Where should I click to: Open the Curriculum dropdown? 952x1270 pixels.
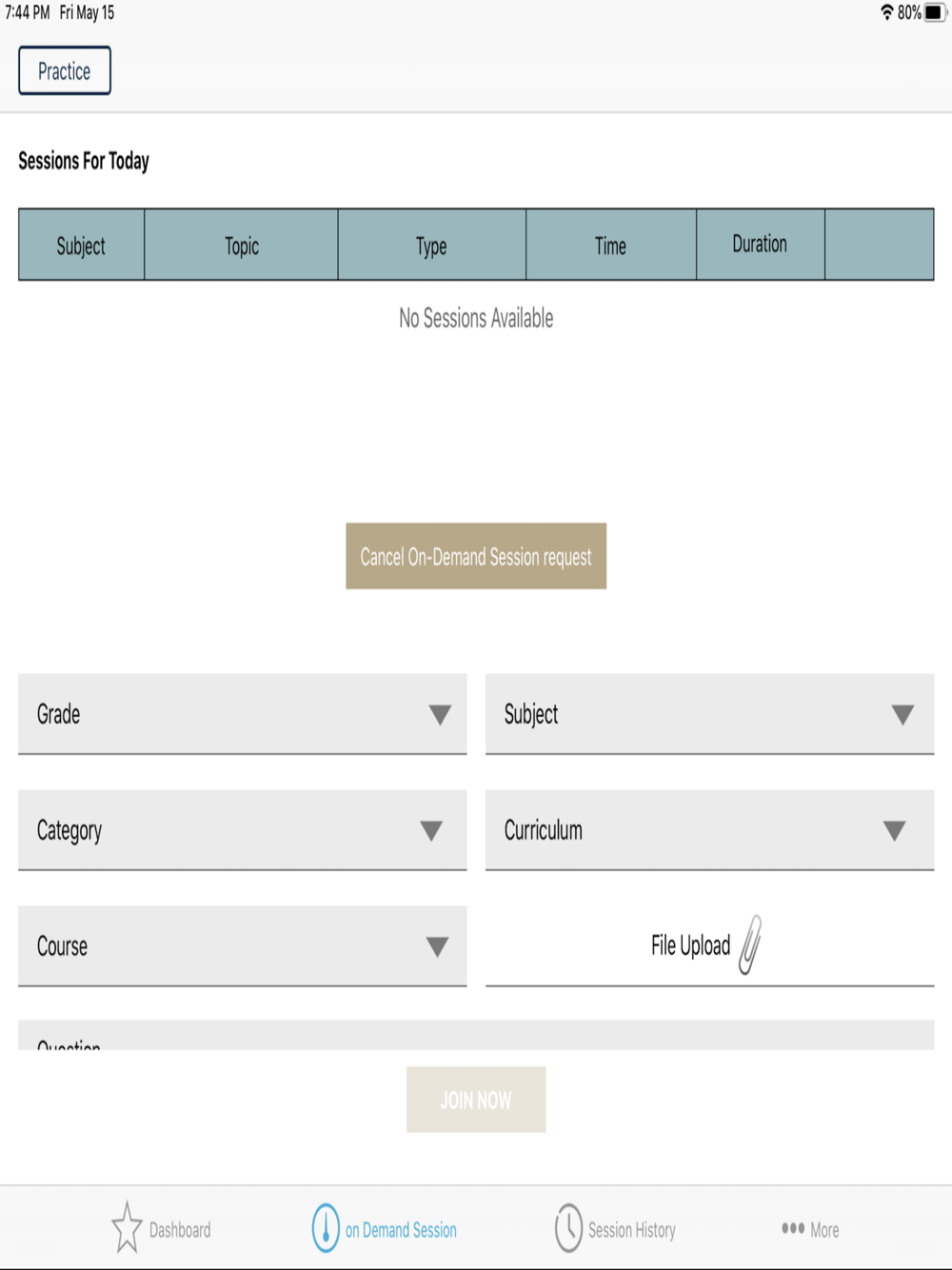pyautogui.click(x=709, y=830)
